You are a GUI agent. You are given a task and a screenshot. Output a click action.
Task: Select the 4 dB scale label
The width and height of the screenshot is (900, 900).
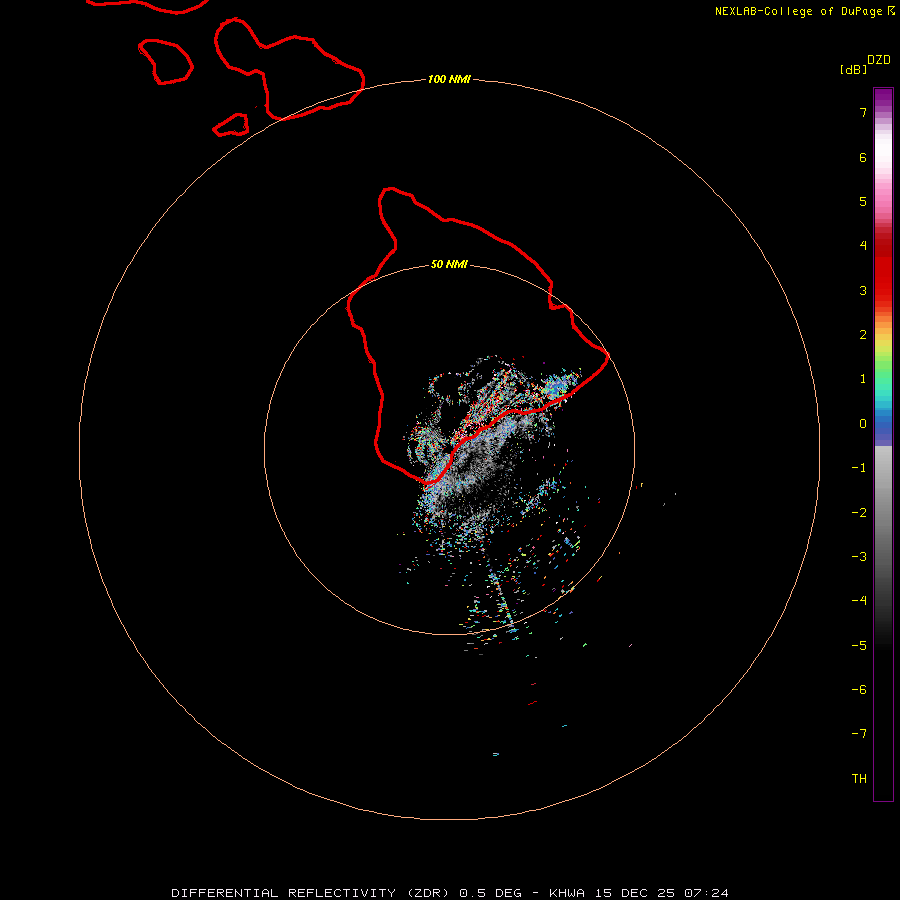click(863, 246)
